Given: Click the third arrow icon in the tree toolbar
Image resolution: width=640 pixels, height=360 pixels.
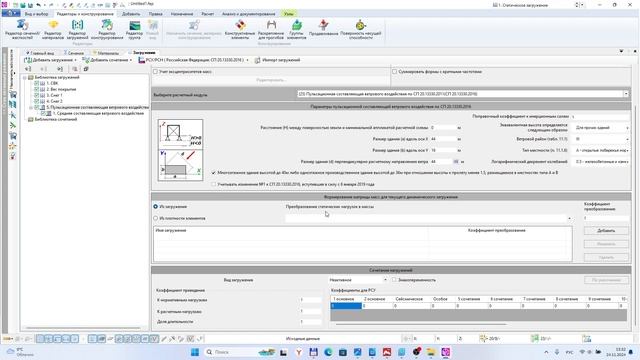Looking at the screenshot, I should pos(60,69).
